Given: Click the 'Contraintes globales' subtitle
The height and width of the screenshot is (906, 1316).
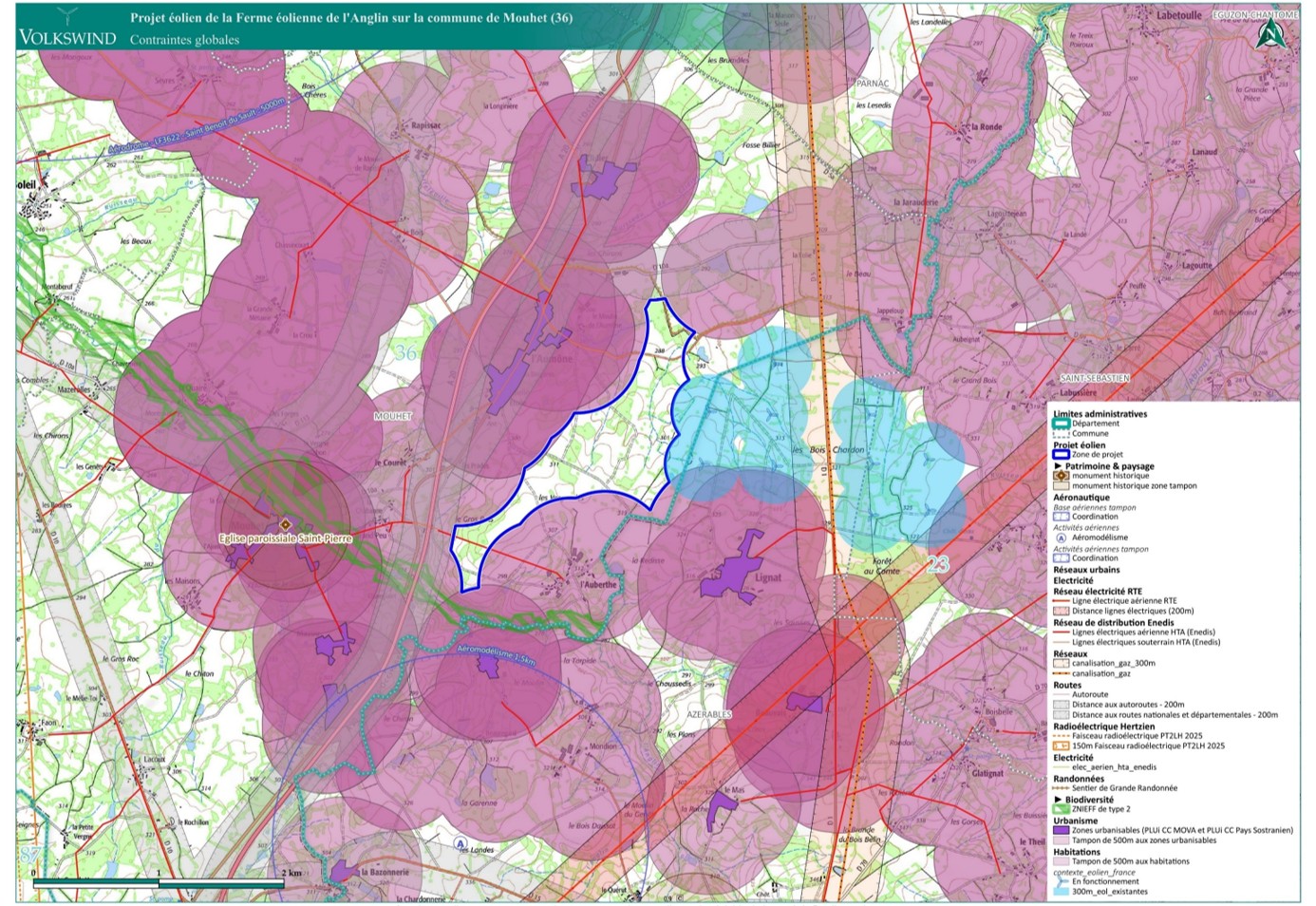Looking at the screenshot, I should [x=184, y=40].
